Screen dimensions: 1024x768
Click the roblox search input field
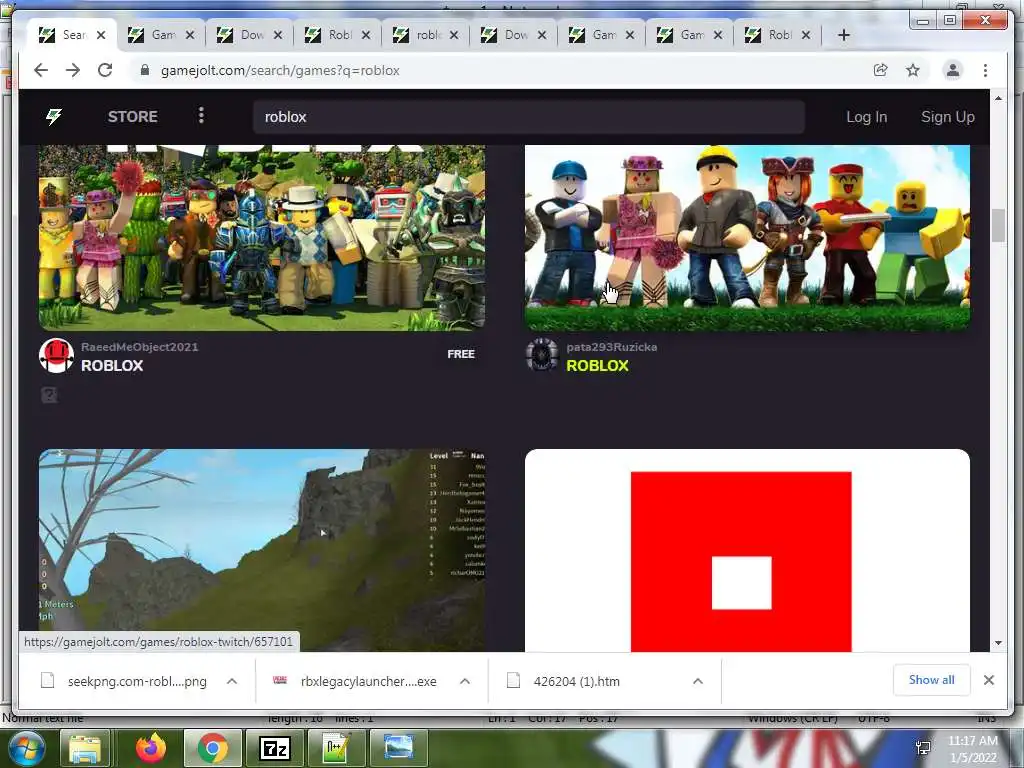click(x=528, y=117)
